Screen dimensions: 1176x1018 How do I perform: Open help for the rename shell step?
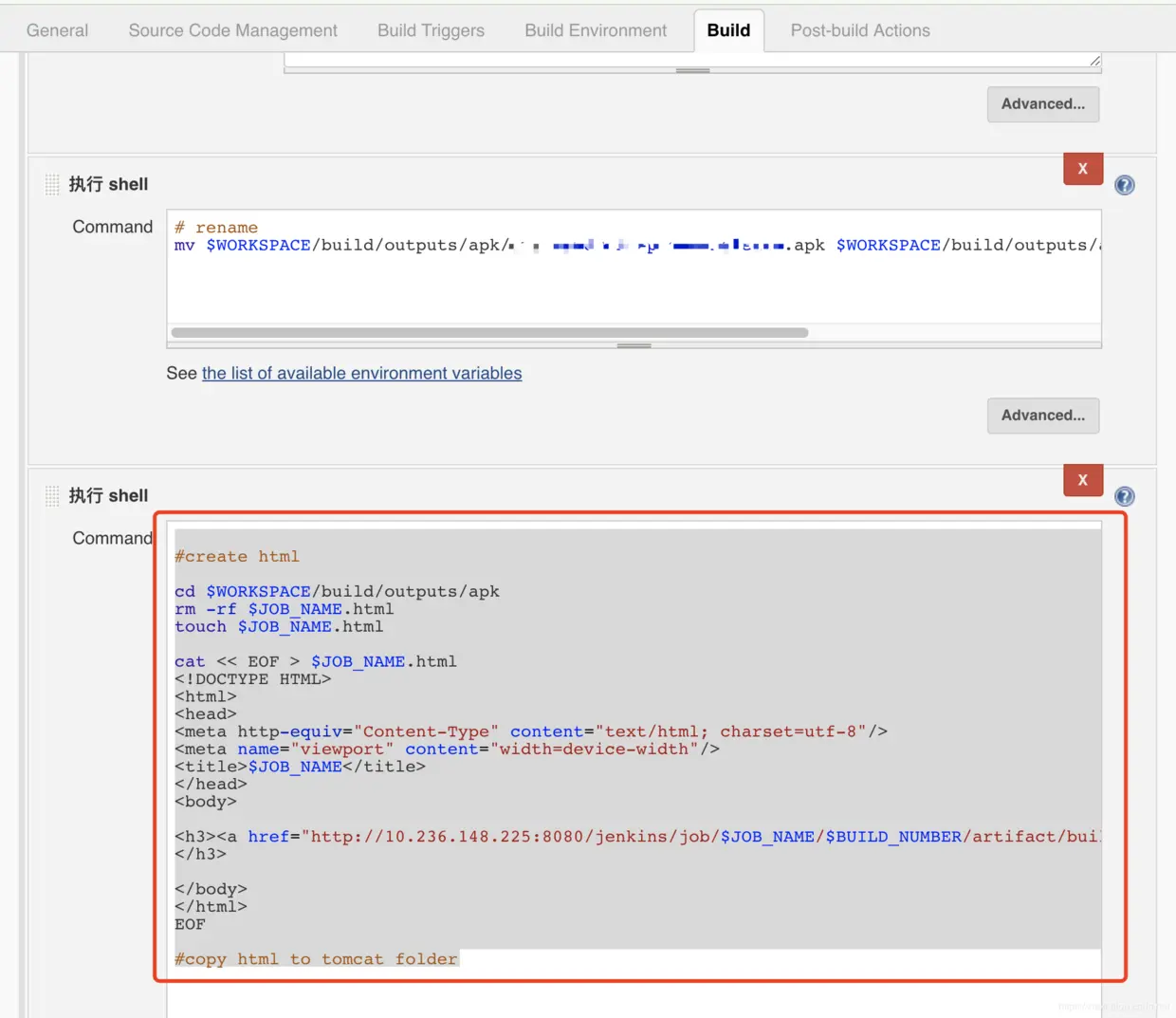1125,185
